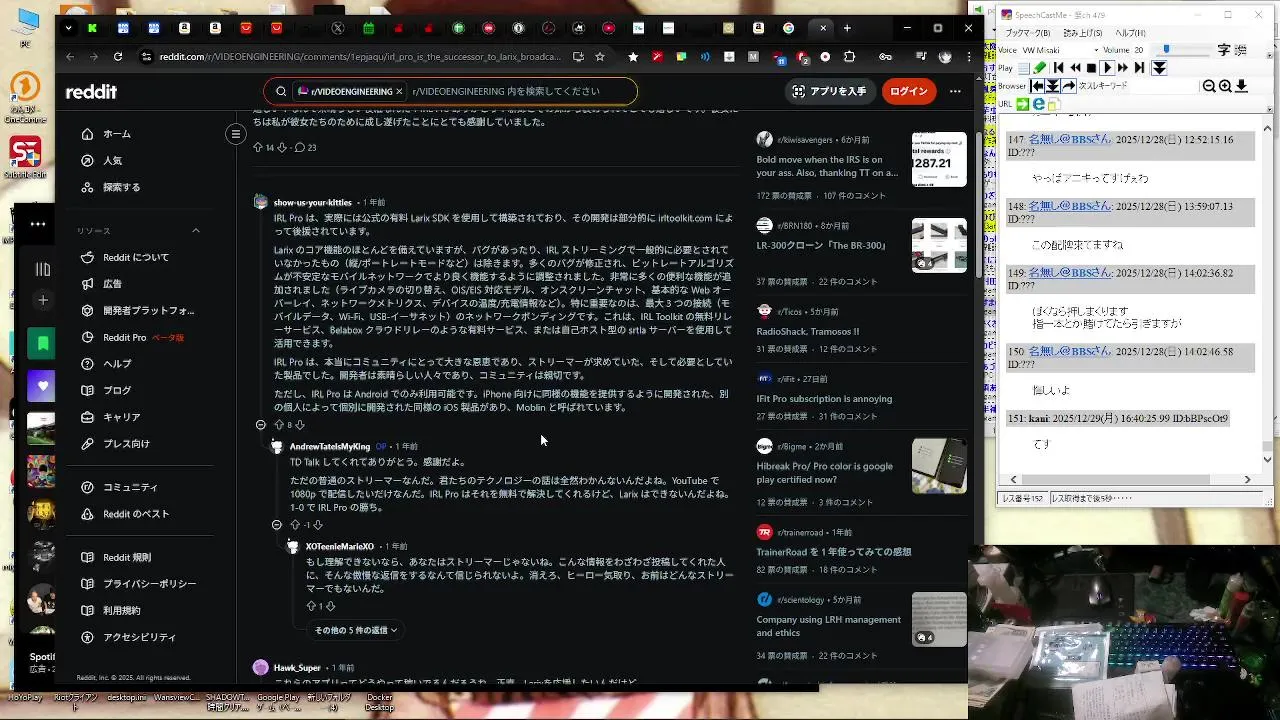This screenshot has width=1280, height=720.
Task: Collapse リソース sidebar section
Action: 196,231
